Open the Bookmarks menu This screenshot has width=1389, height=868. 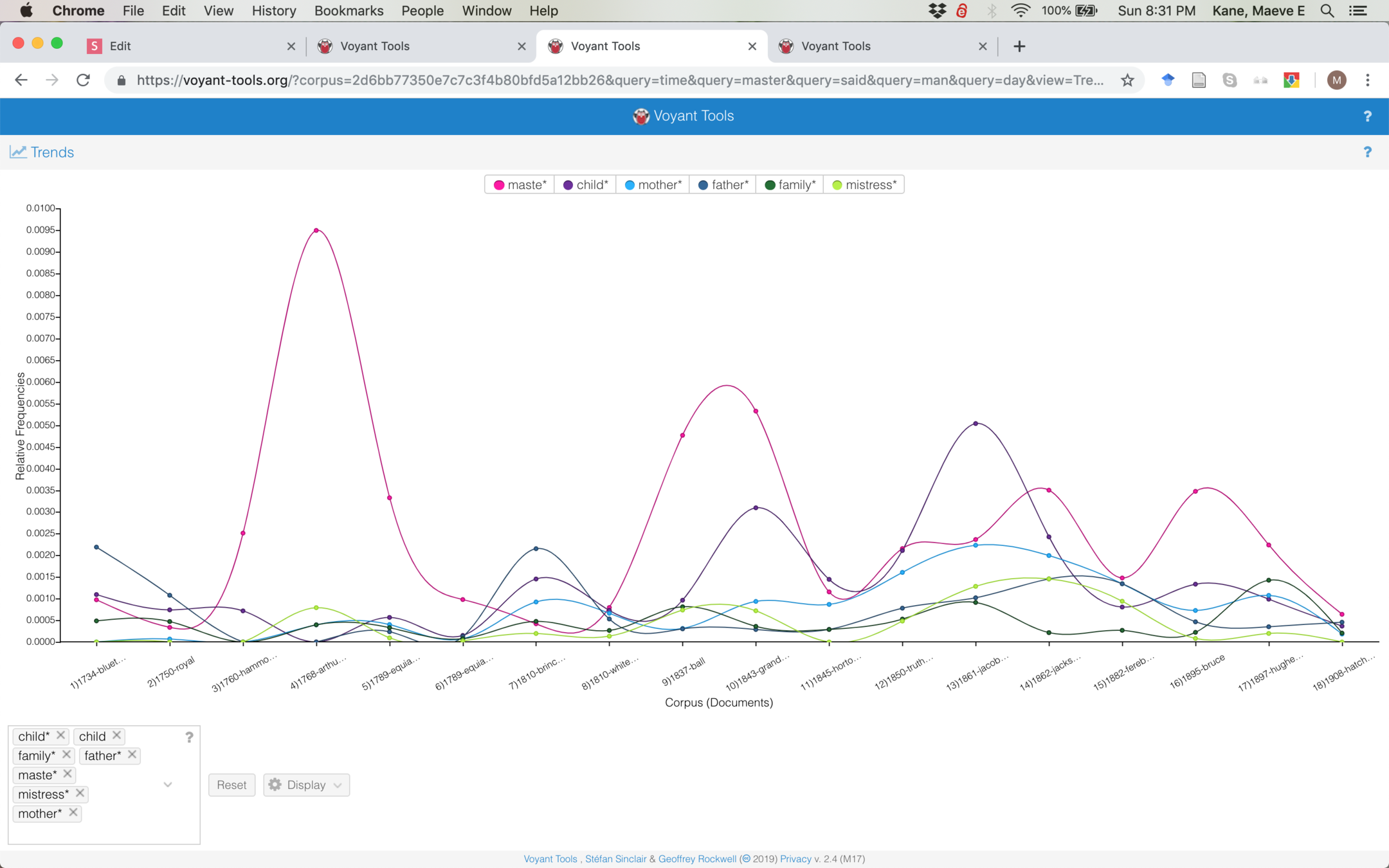point(349,11)
